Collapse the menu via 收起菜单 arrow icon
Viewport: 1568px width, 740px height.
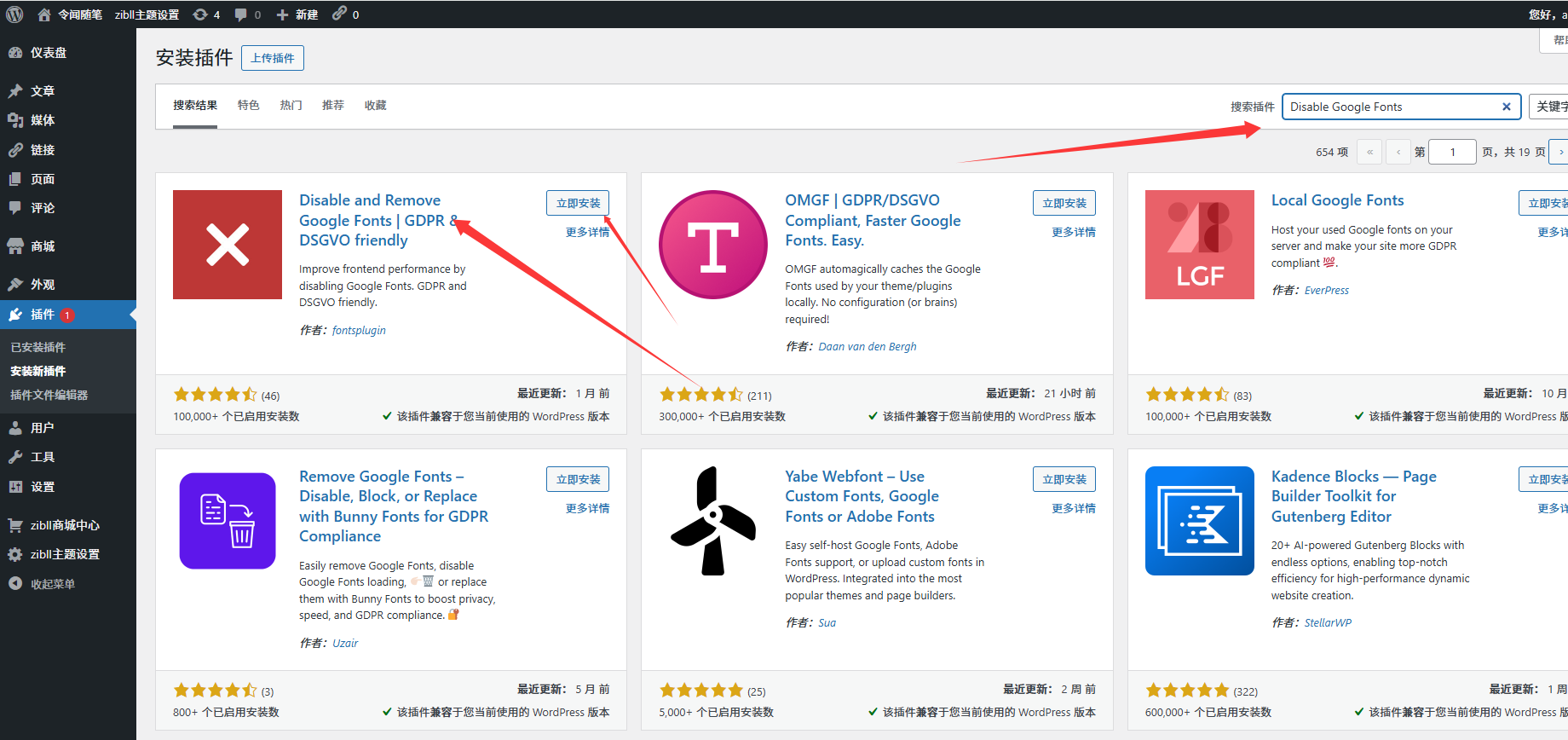(15, 584)
